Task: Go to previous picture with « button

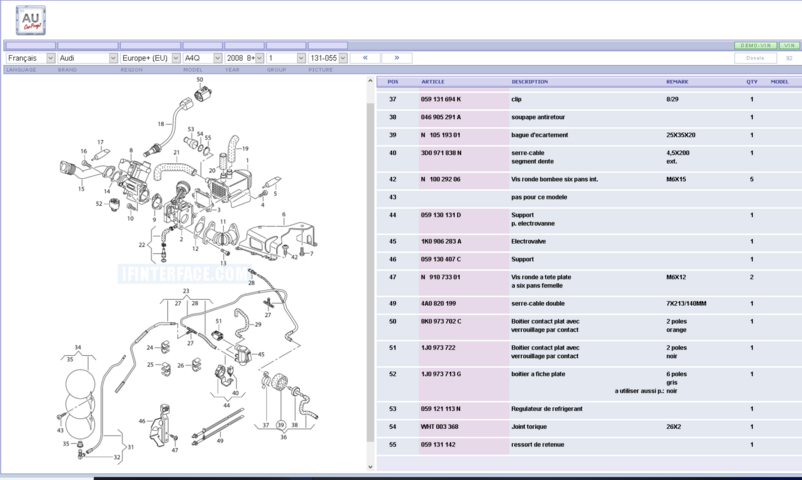Action: coord(365,58)
